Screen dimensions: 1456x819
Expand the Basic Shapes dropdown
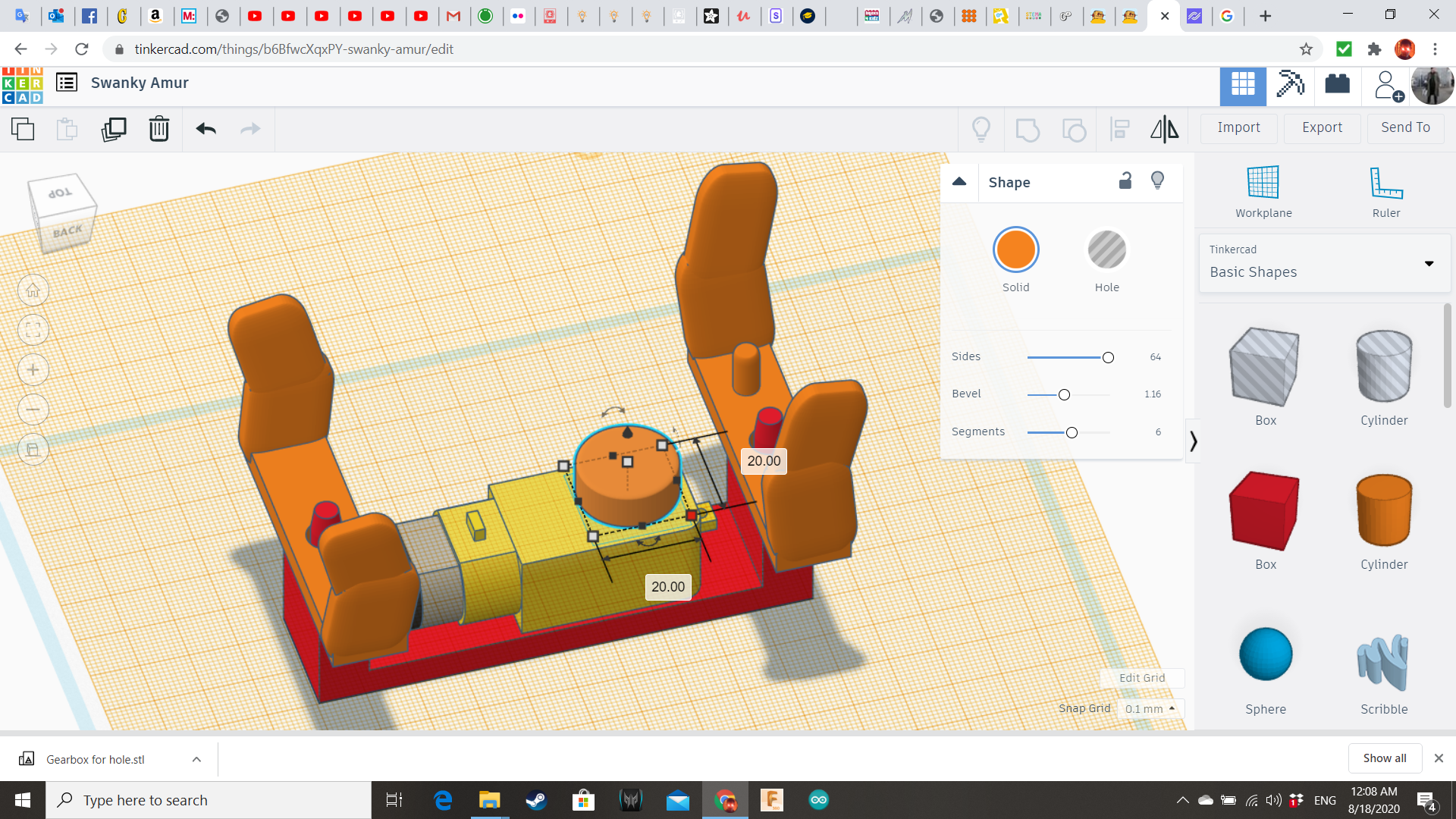1429,264
